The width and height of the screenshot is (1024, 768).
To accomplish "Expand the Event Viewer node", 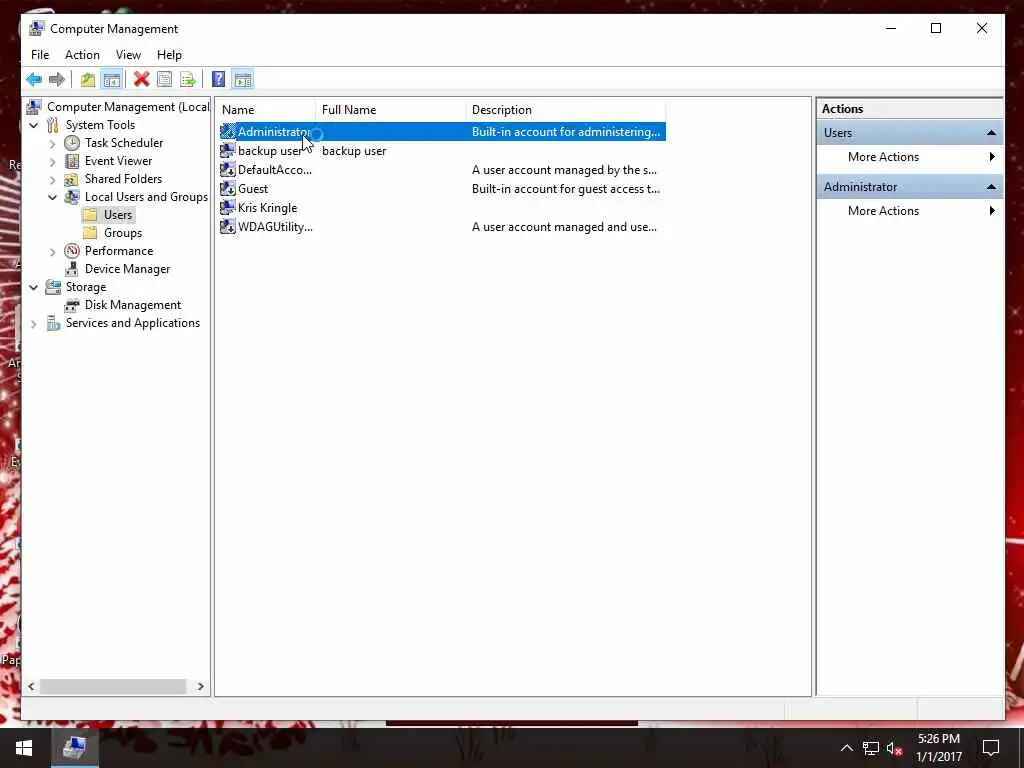I will click(52, 161).
